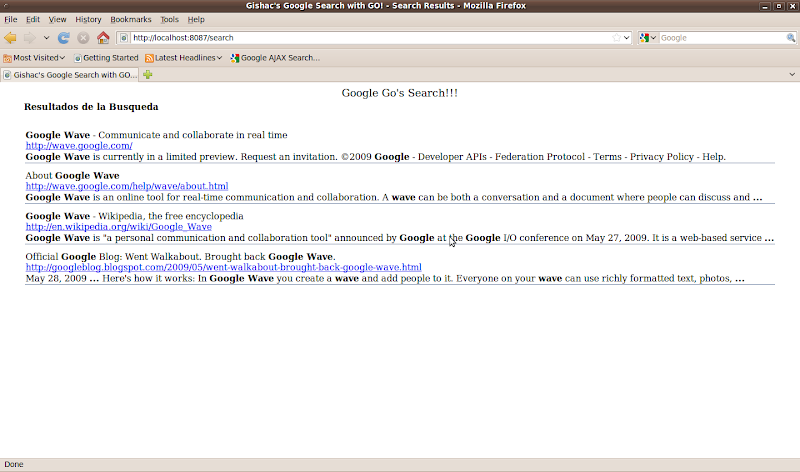
Task: Click the 'Communicate and collaborate in real time' title
Action: (193, 135)
